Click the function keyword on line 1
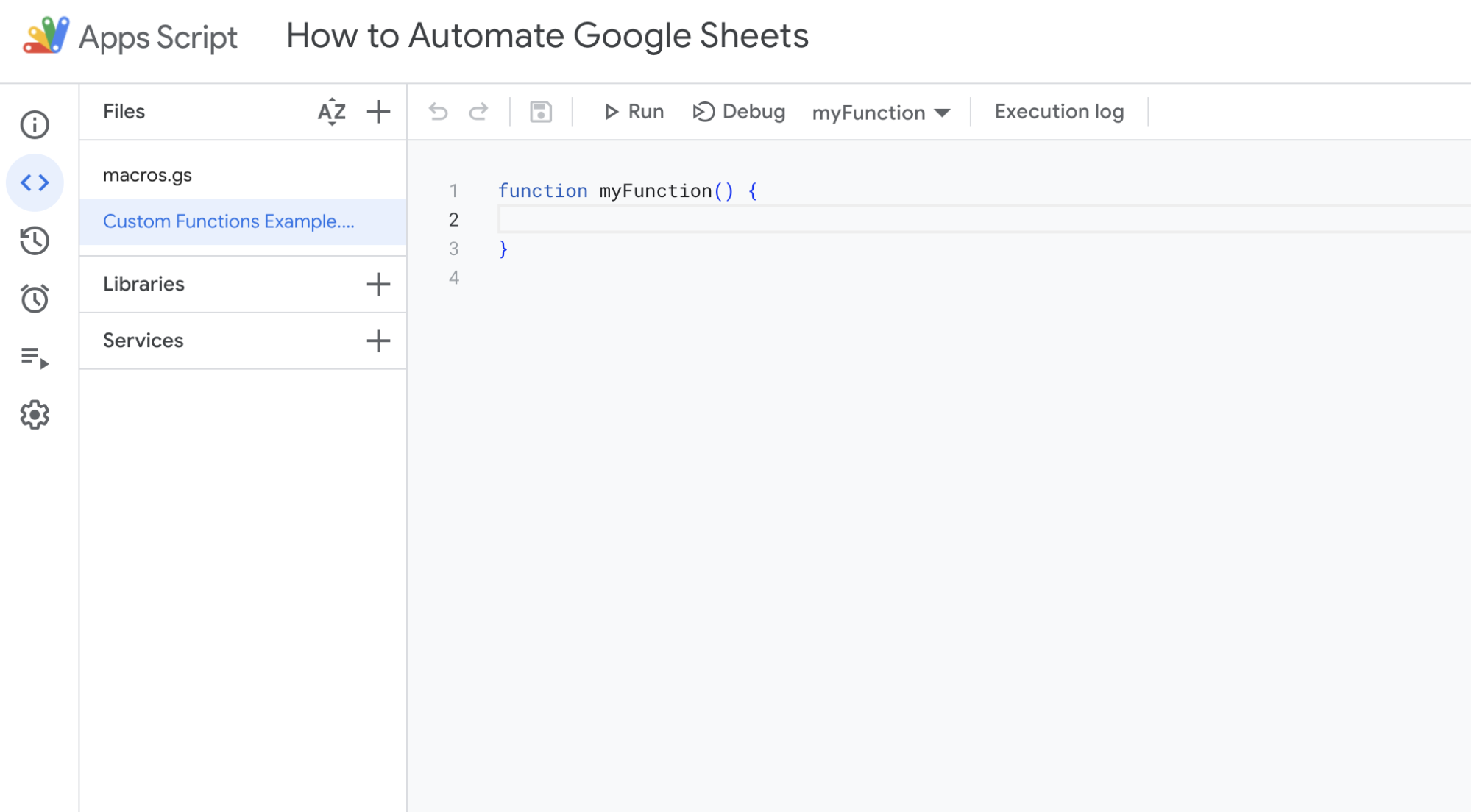 tap(542, 191)
